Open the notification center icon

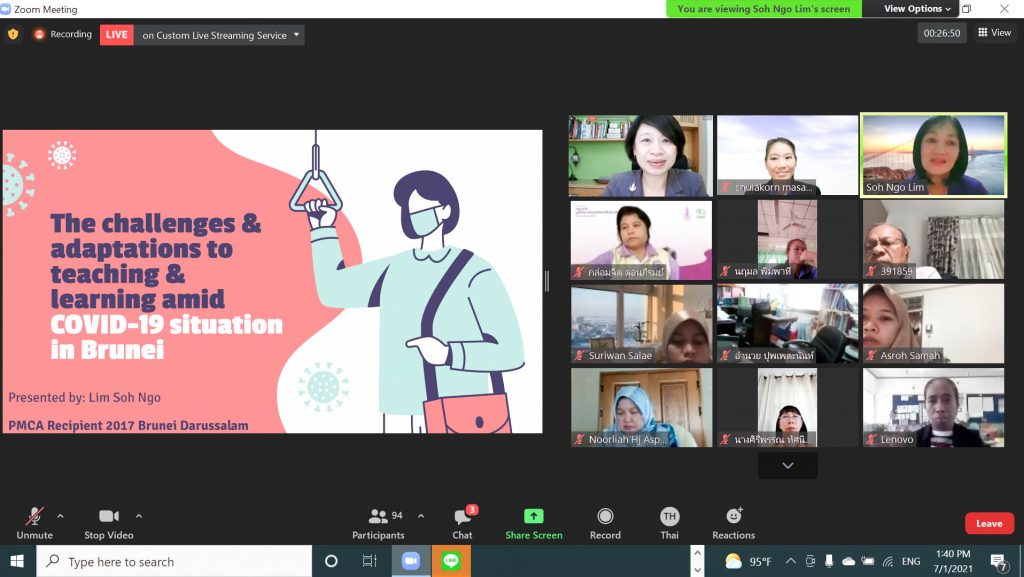click(x=999, y=562)
